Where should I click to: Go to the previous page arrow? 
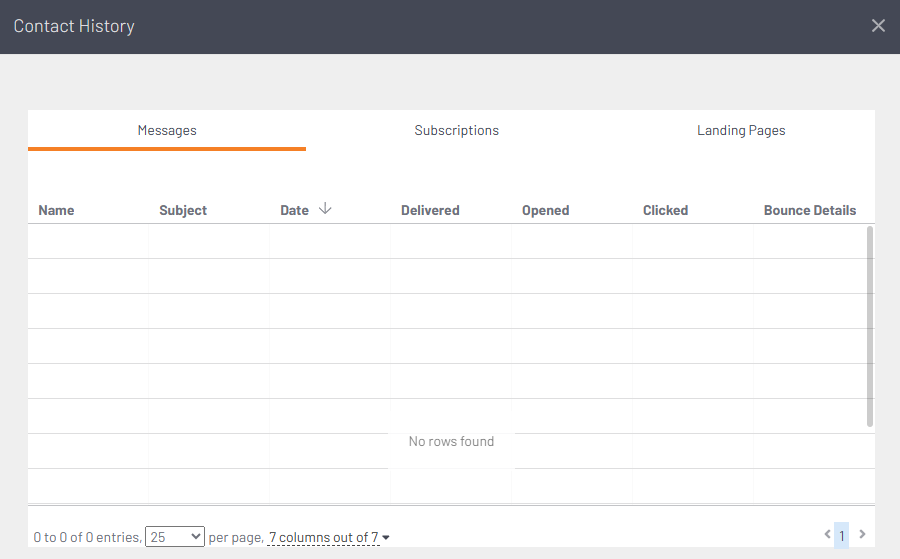click(x=827, y=535)
